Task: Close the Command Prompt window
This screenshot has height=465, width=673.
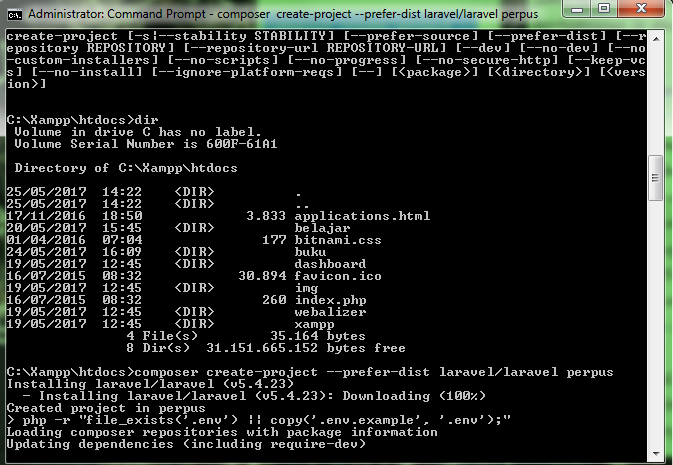Action: click(641, 9)
